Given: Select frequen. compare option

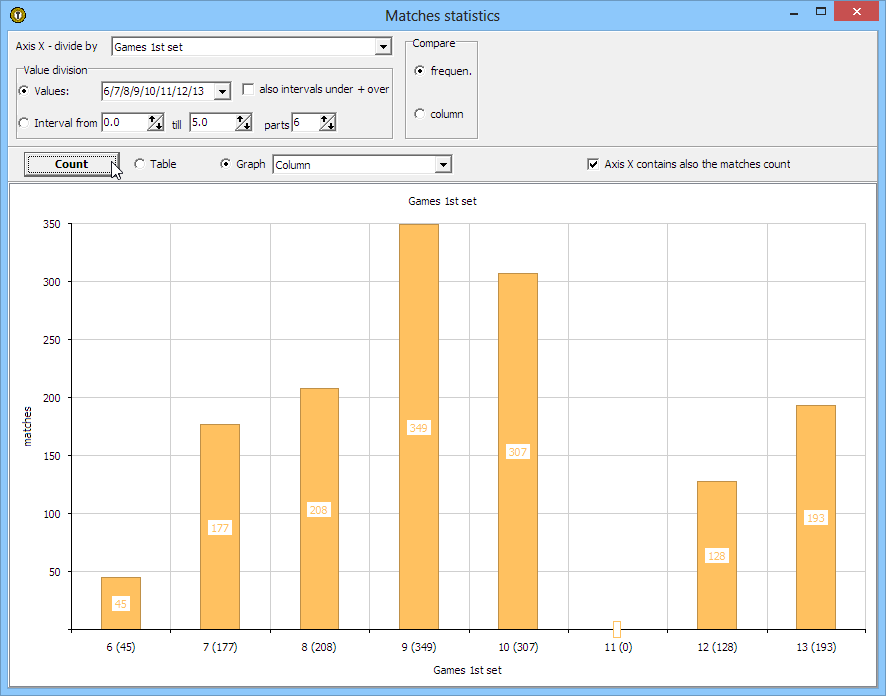Looking at the screenshot, I should coord(419,70).
